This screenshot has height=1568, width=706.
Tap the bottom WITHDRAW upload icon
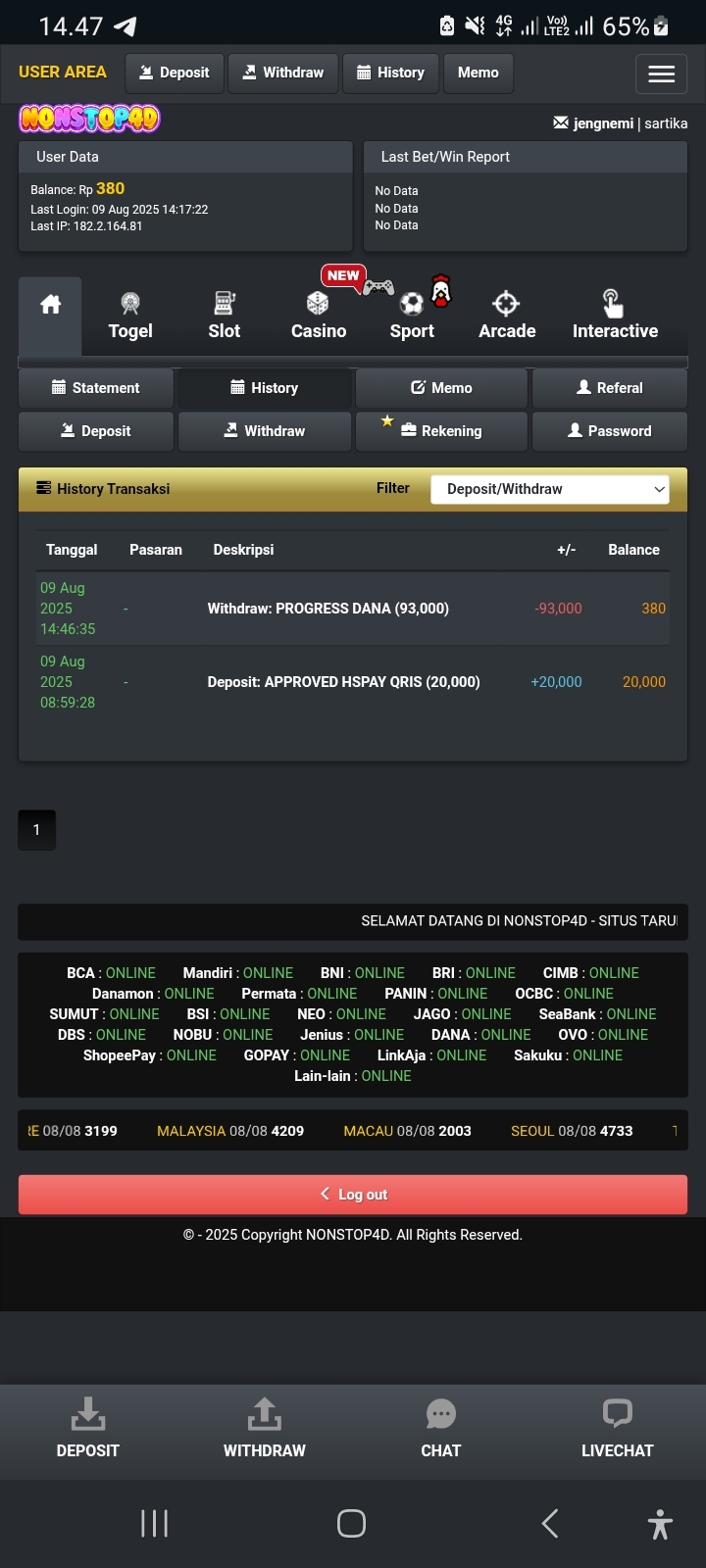click(264, 1414)
